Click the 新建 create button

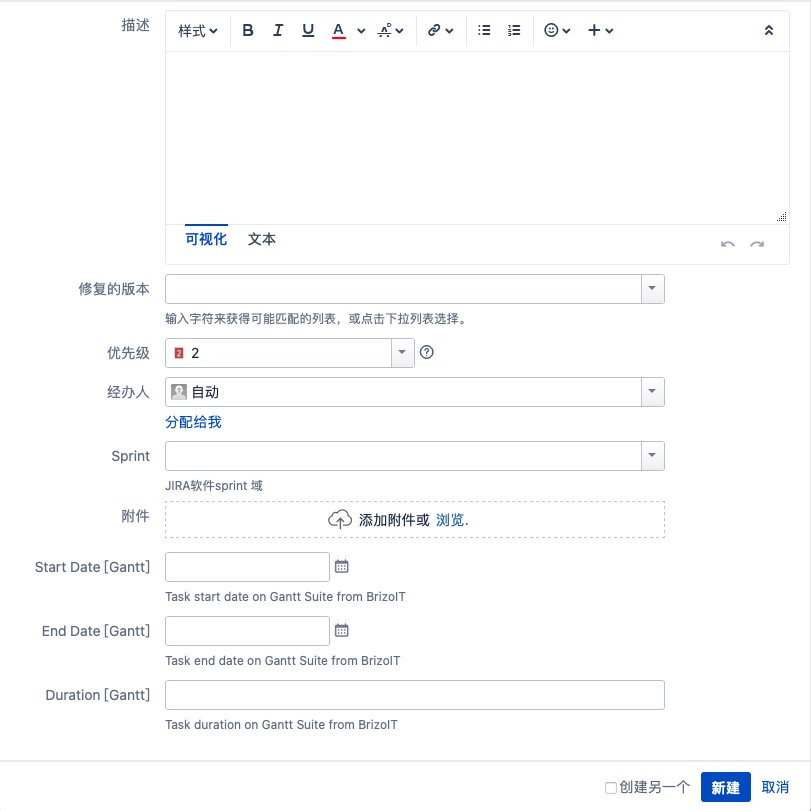tap(726, 787)
